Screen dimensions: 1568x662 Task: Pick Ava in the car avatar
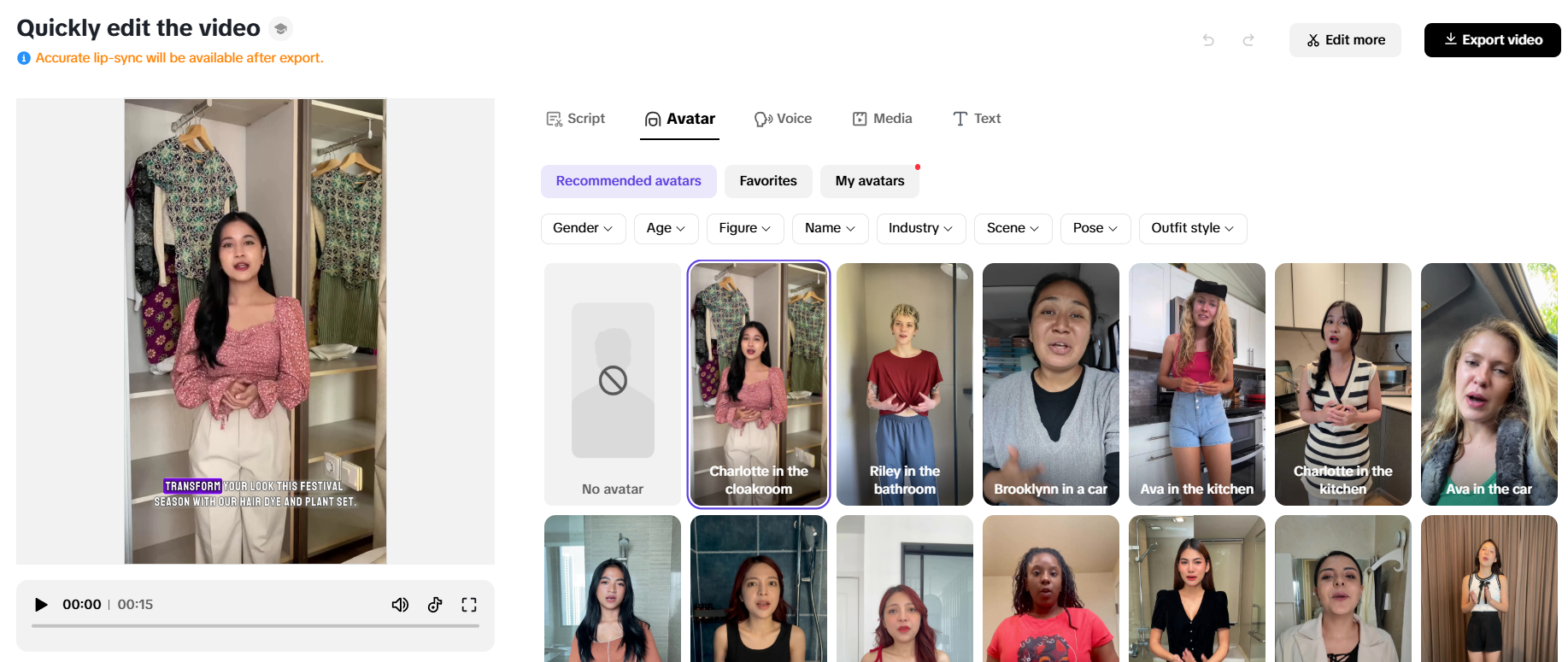(1489, 384)
